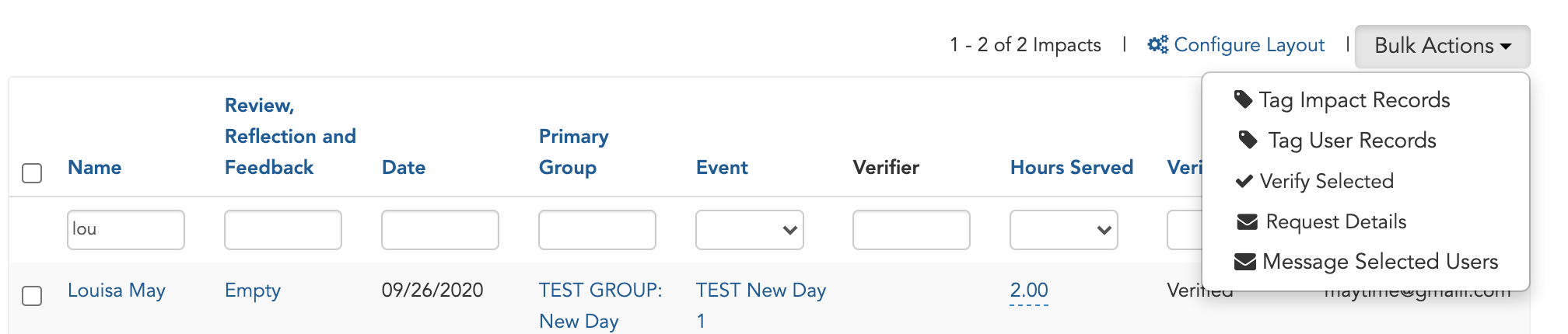
Task: Open the Louisa May name link
Action: tap(117, 291)
